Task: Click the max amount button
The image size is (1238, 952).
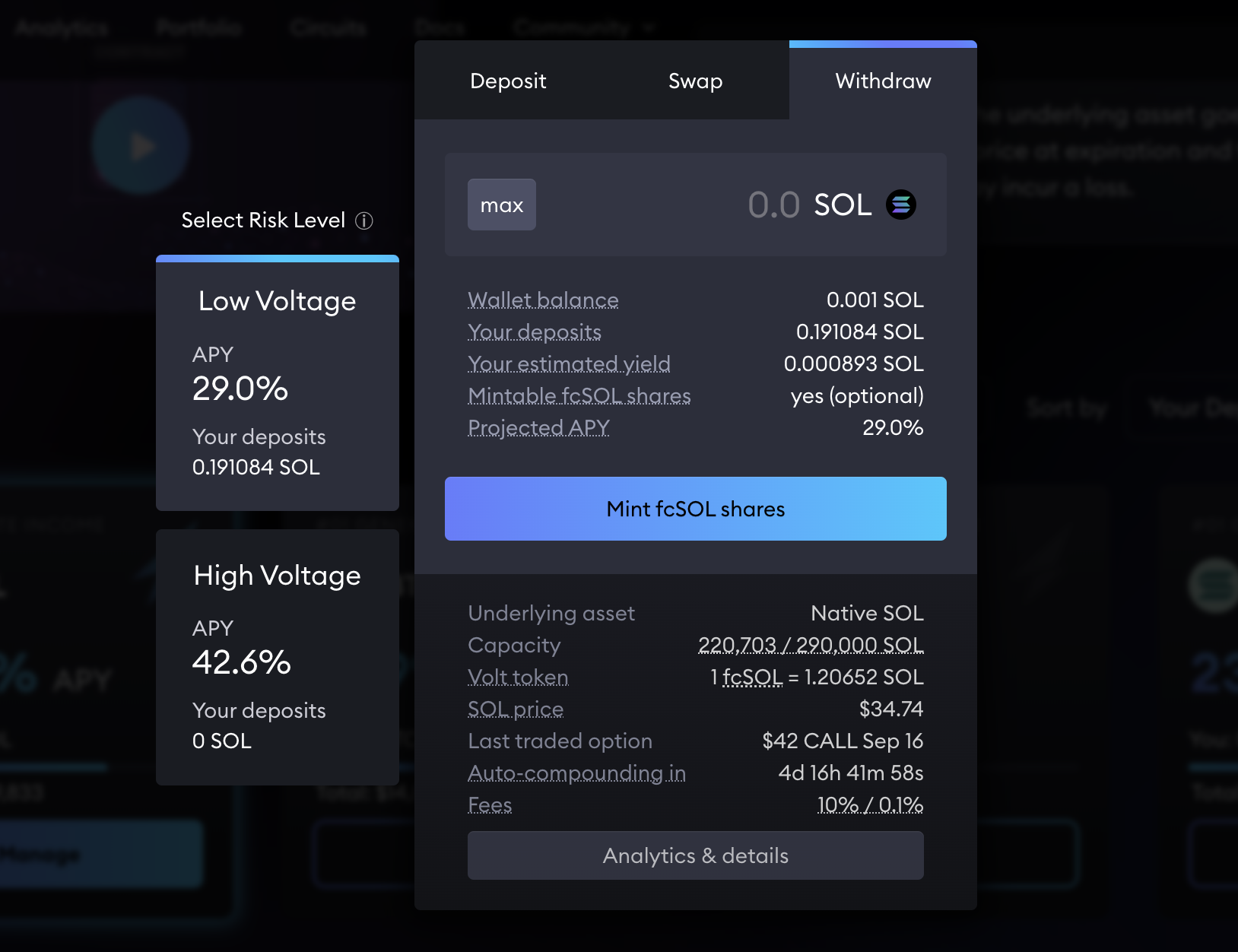Action: (502, 205)
